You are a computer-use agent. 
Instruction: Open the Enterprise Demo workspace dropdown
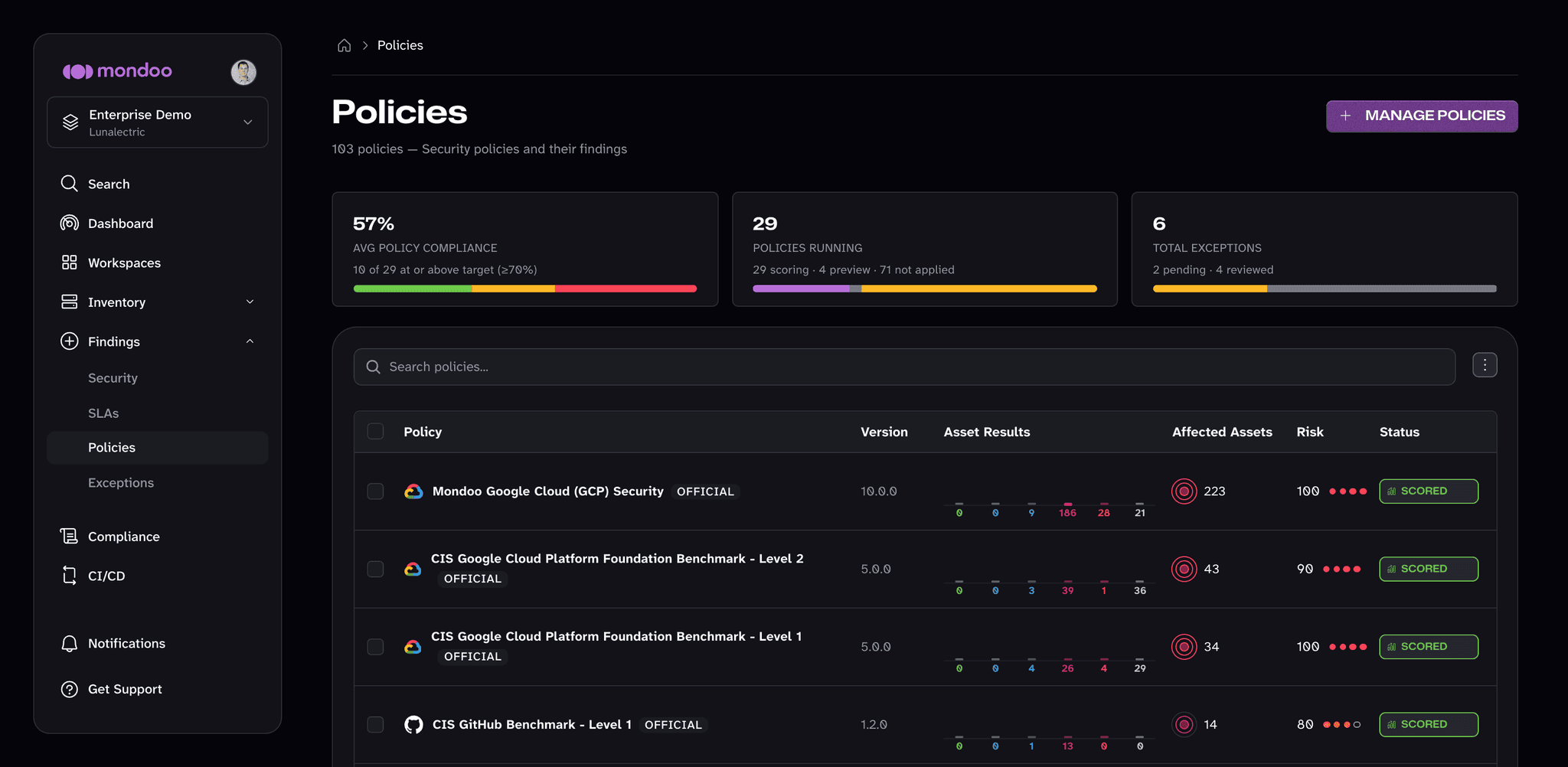pos(158,122)
